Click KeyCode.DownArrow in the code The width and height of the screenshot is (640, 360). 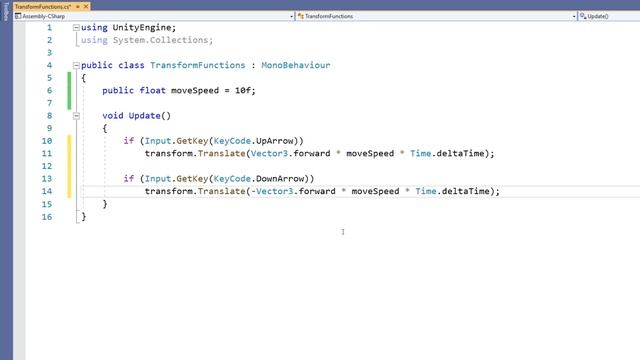(259, 178)
